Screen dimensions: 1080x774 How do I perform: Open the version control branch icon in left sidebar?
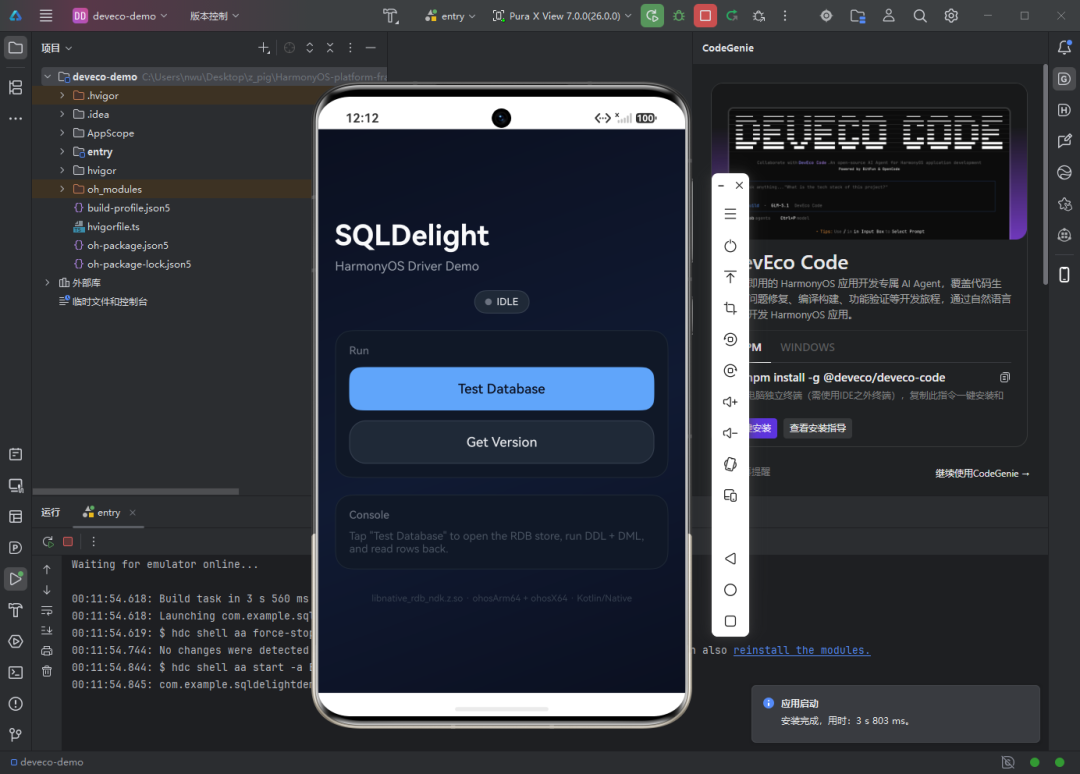point(15,735)
